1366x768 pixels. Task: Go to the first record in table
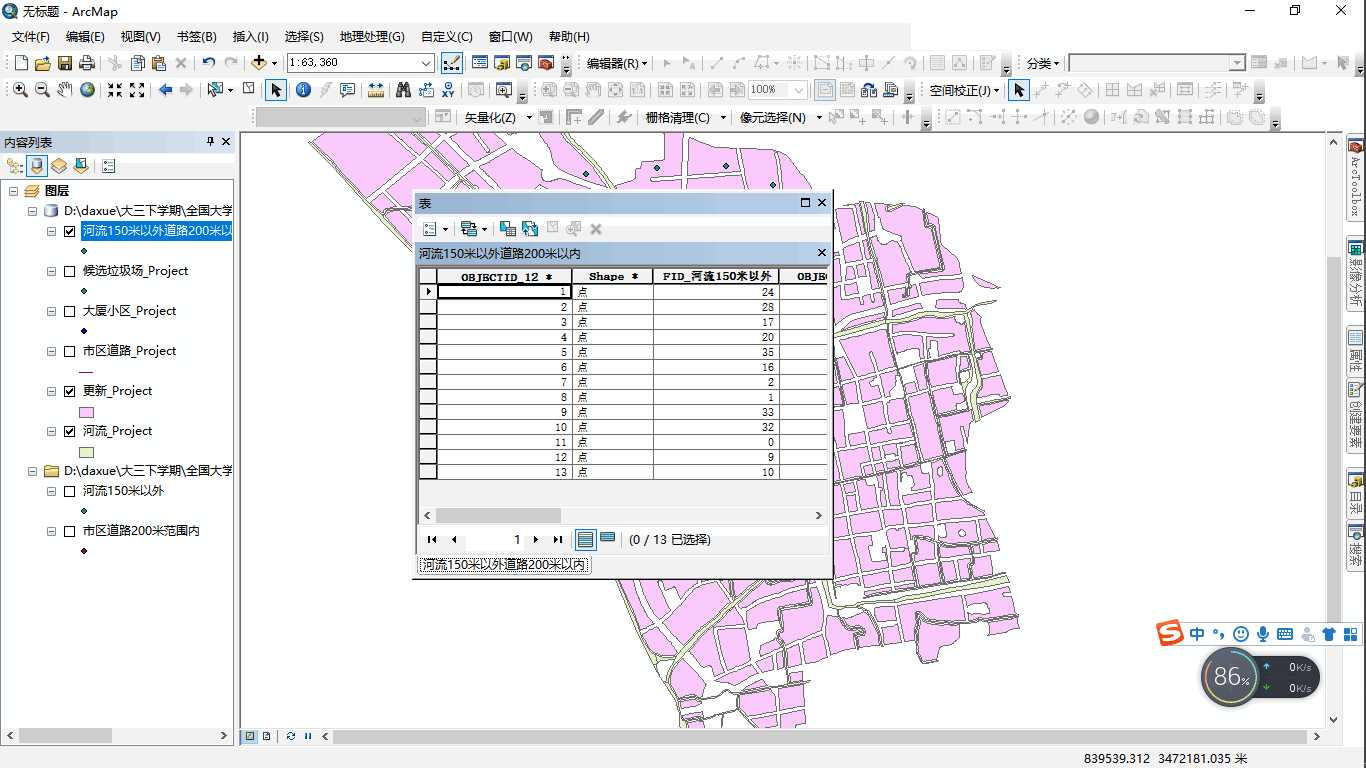[432, 539]
